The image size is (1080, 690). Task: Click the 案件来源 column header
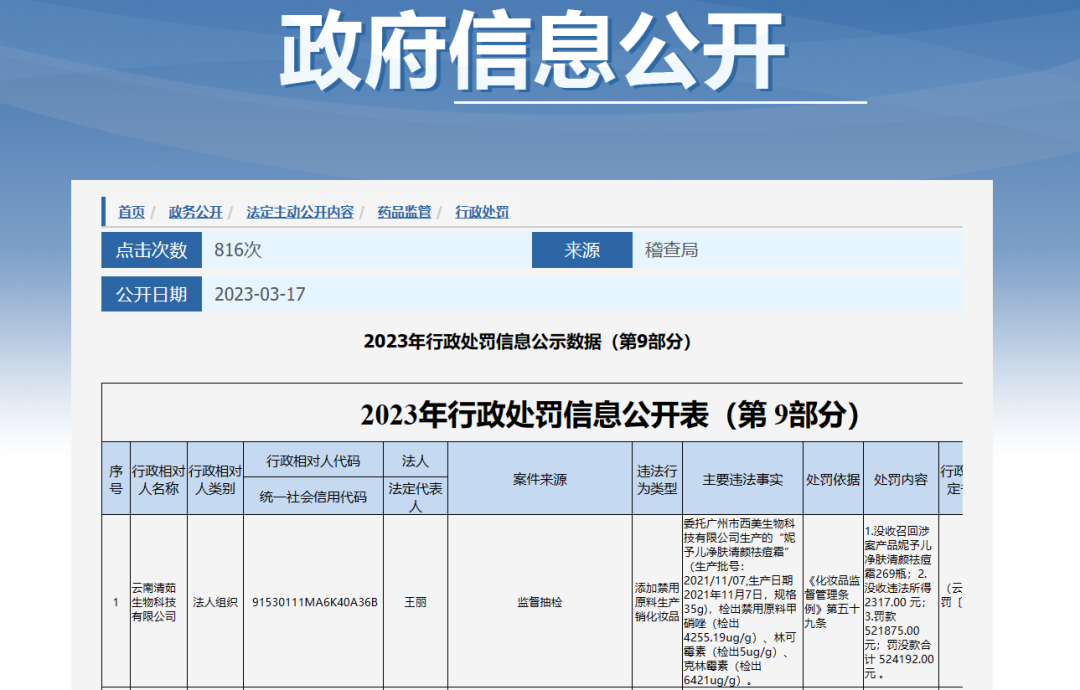540,480
